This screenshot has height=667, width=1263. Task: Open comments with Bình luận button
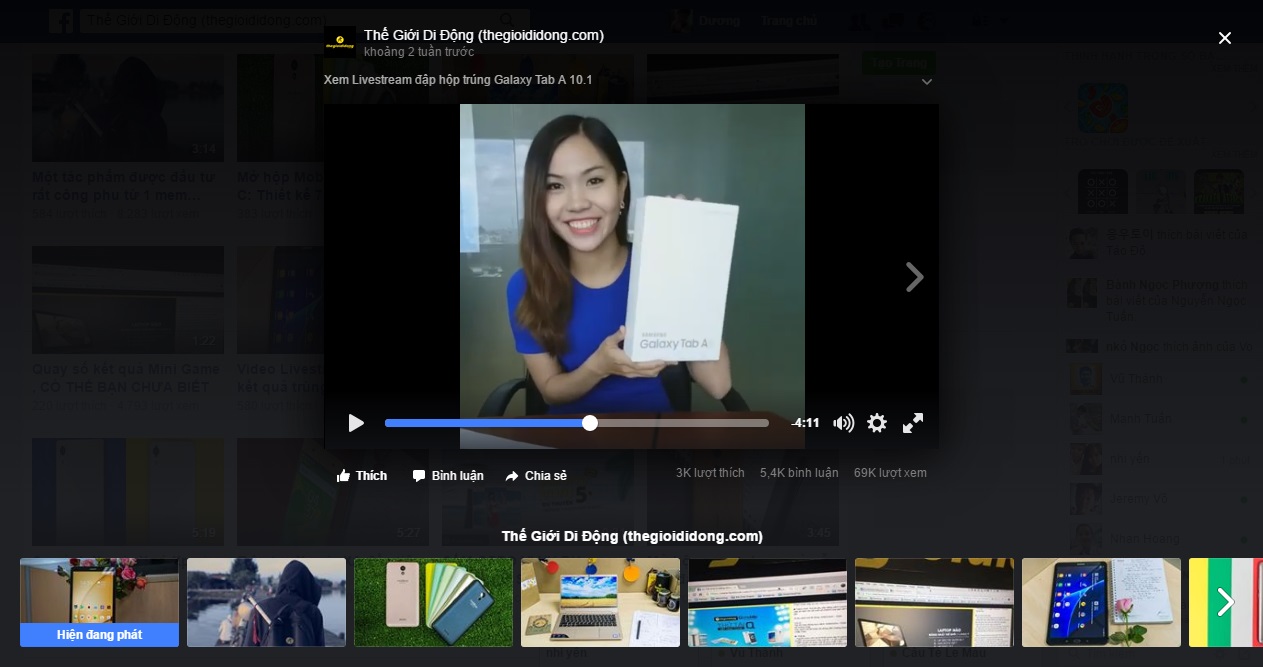[448, 475]
